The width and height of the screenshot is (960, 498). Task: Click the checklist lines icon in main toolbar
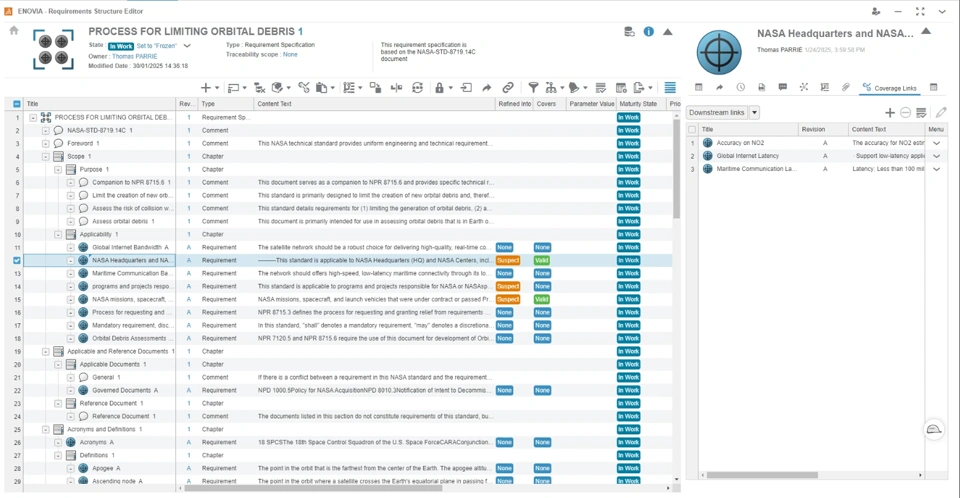point(601,88)
